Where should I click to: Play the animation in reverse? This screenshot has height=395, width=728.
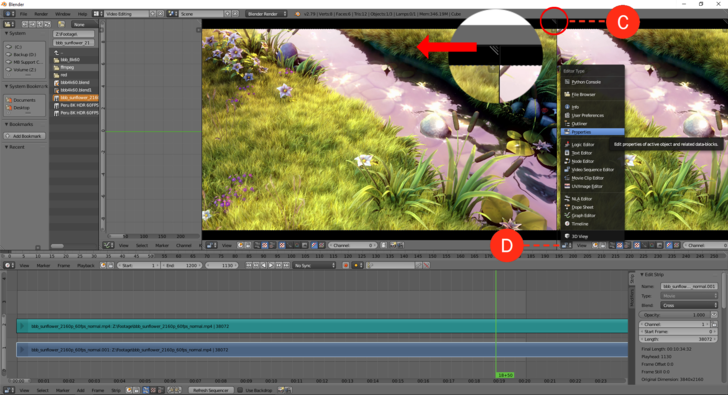pos(264,265)
